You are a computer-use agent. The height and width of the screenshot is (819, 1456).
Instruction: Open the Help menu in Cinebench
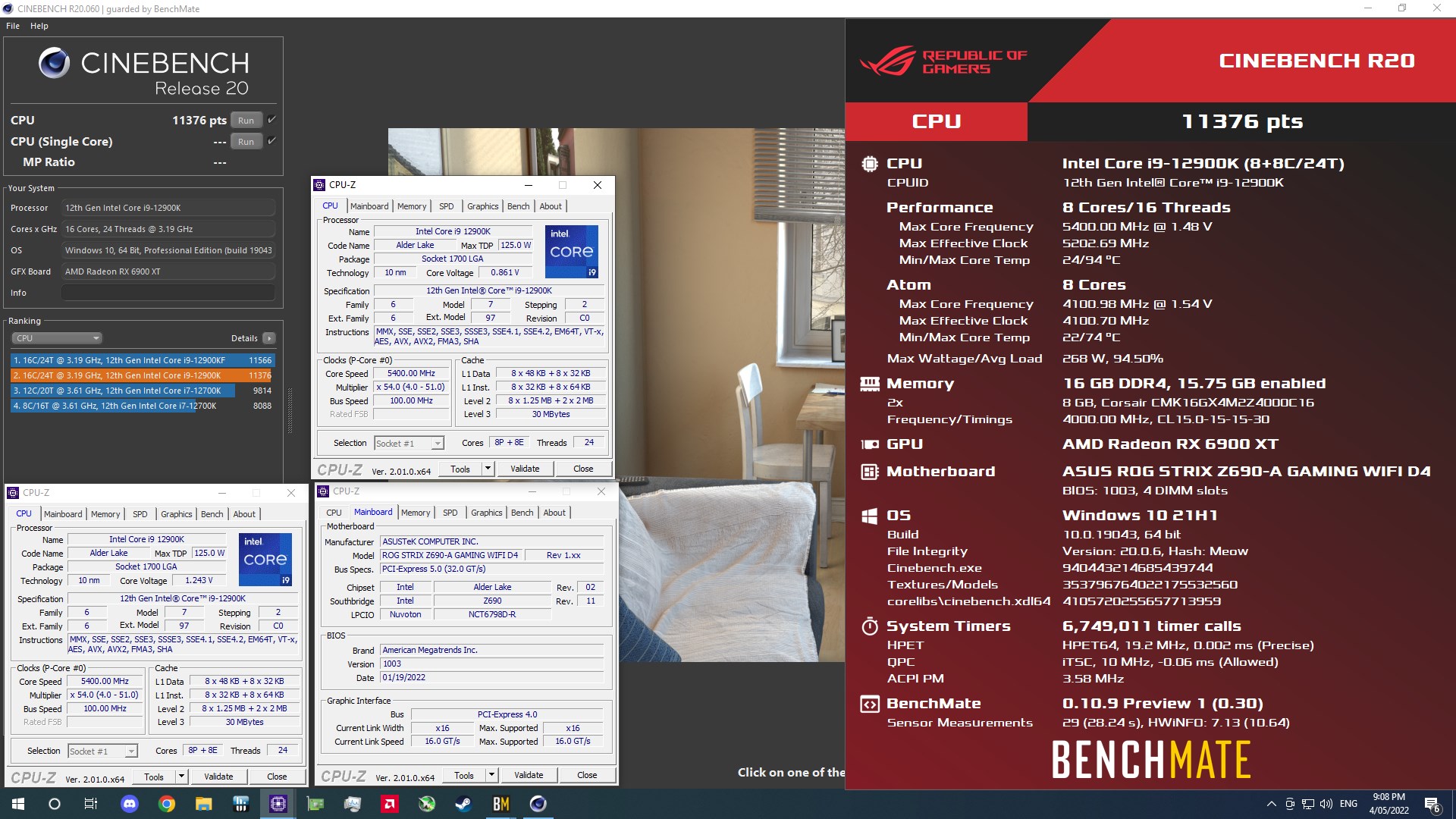pyautogui.click(x=39, y=26)
